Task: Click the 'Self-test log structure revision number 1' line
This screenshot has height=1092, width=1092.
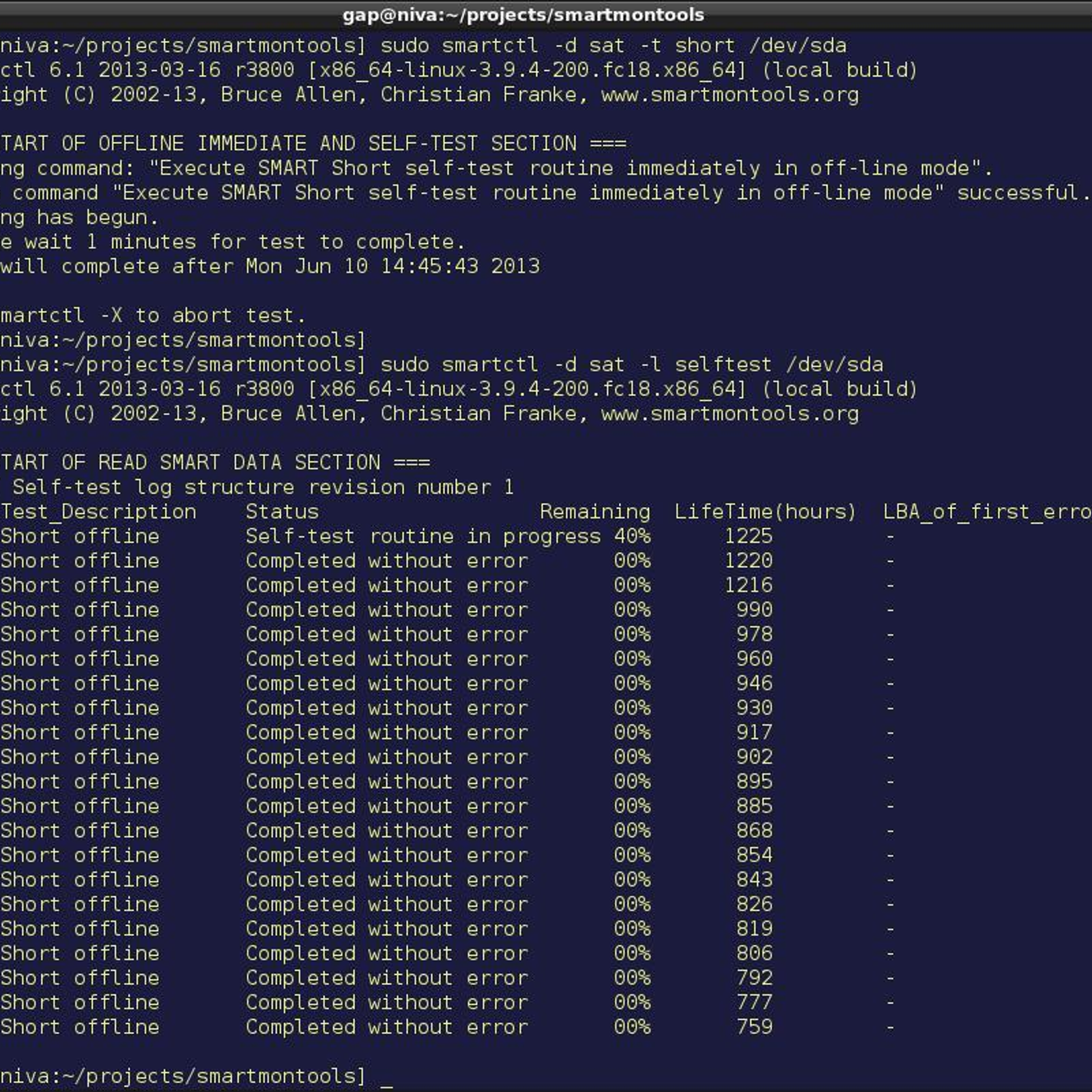Action: coord(263,487)
